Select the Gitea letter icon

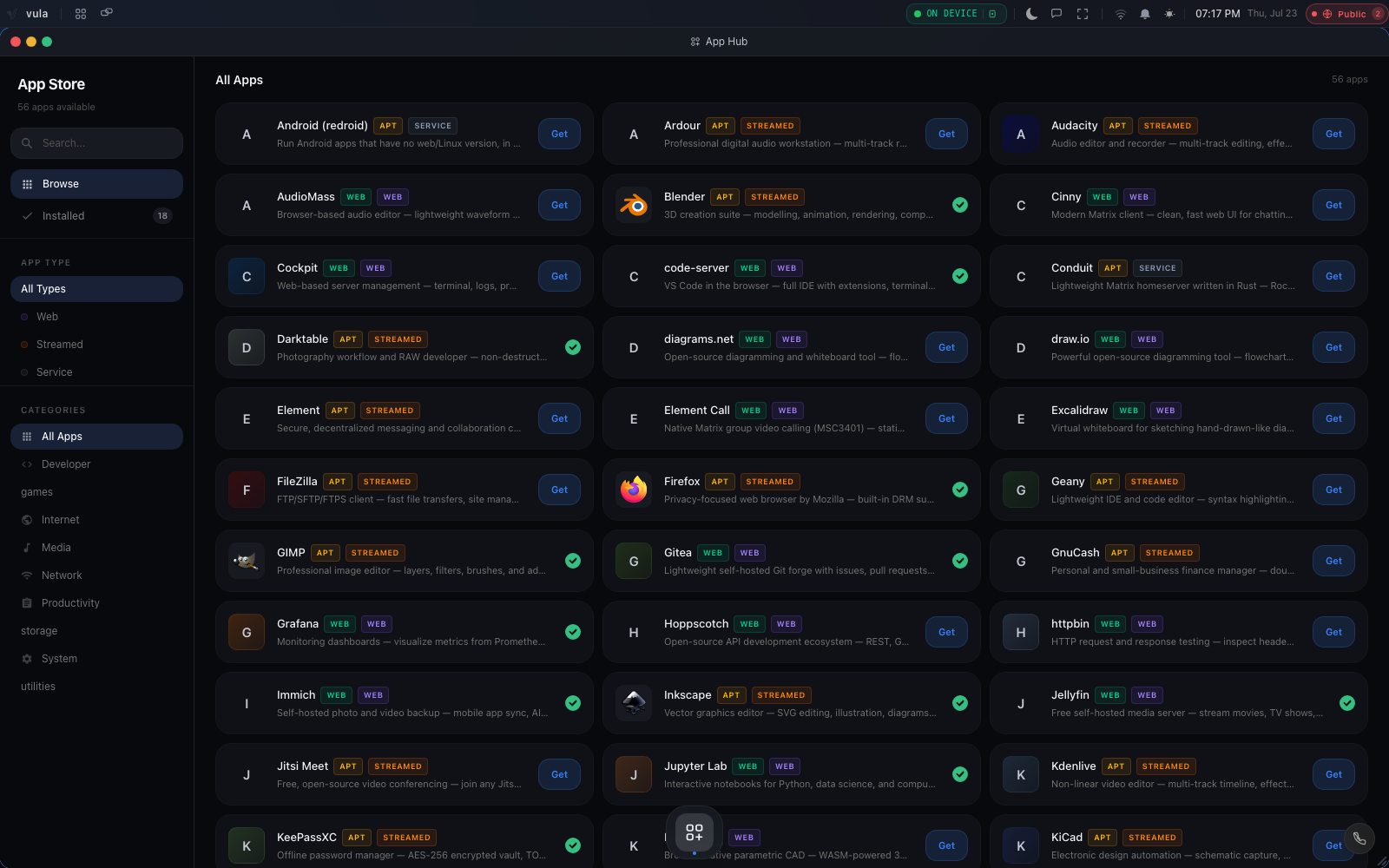[x=634, y=562]
